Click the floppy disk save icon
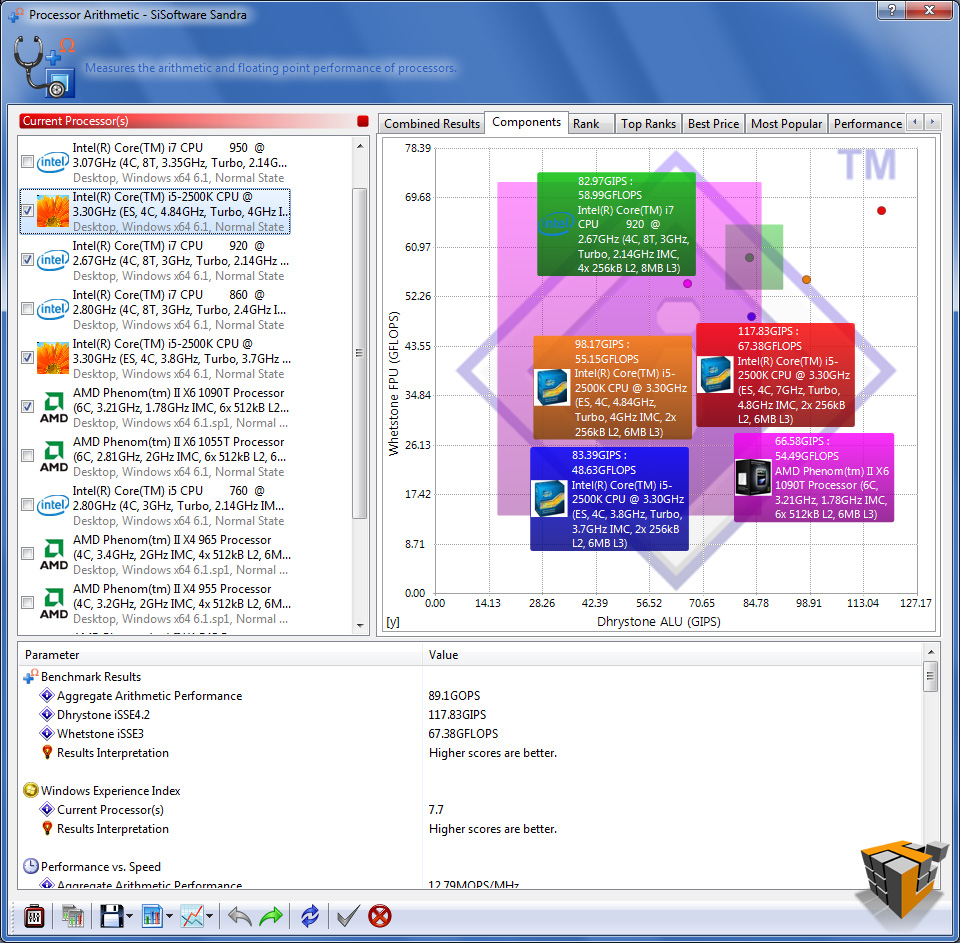This screenshot has height=943, width=960. (111, 916)
